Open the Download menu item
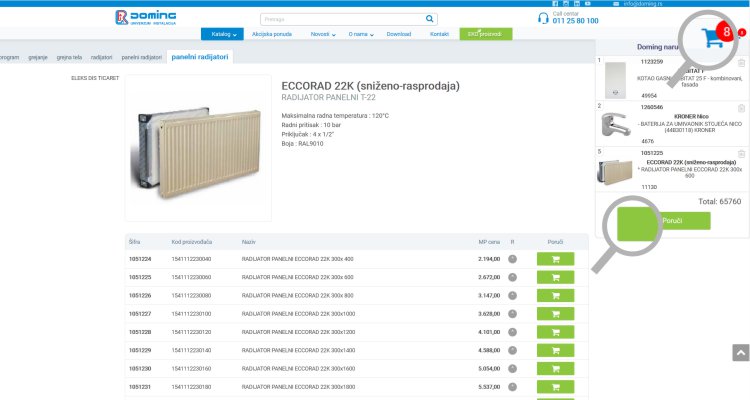The image size is (750, 400). click(x=399, y=34)
